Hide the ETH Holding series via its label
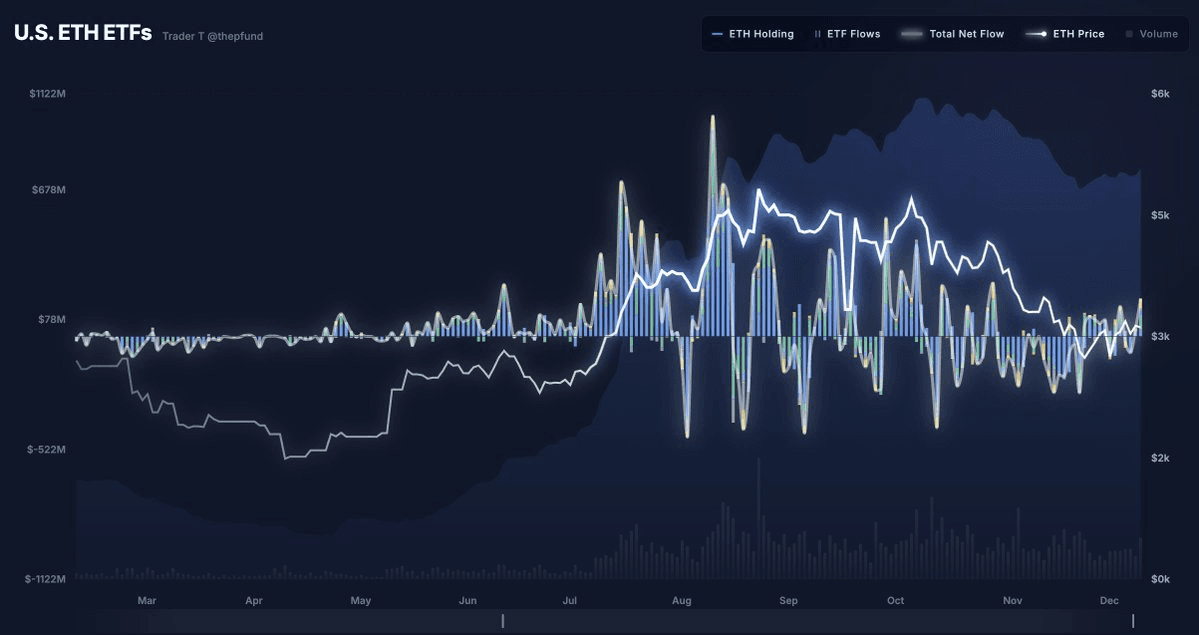 pyautogui.click(x=761, y=34)
